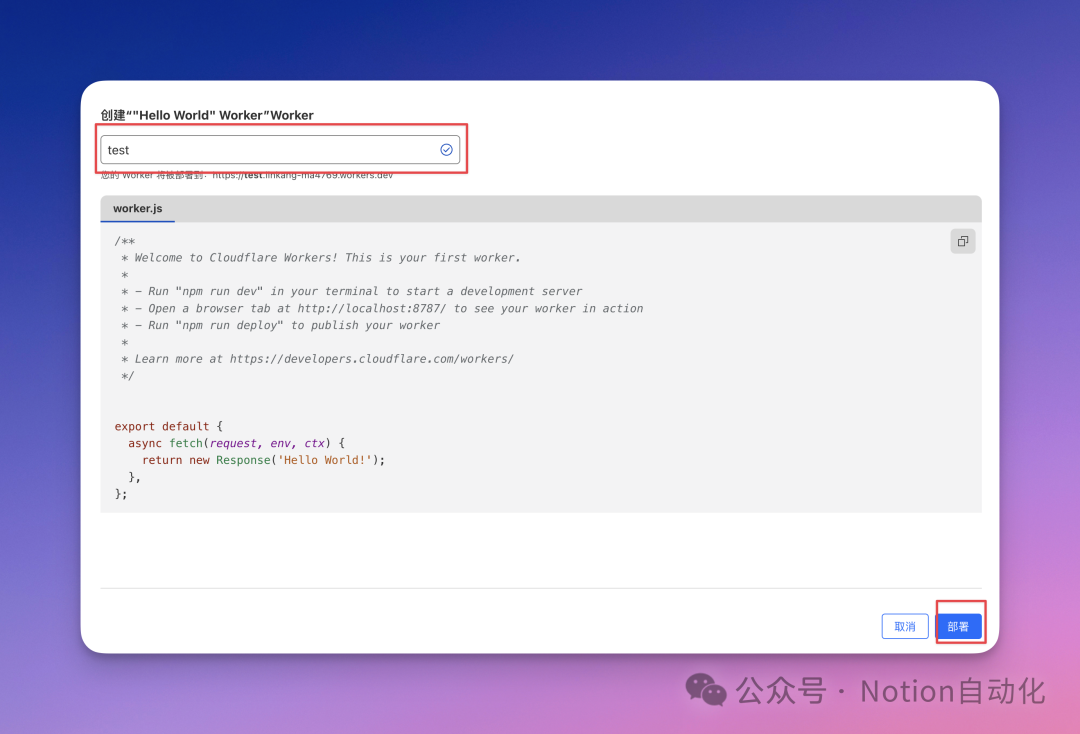This screenshot has height=734, width=1080.
Task: Click the line mentioning http://localhost:8787/
Action: tap(382, 308)
